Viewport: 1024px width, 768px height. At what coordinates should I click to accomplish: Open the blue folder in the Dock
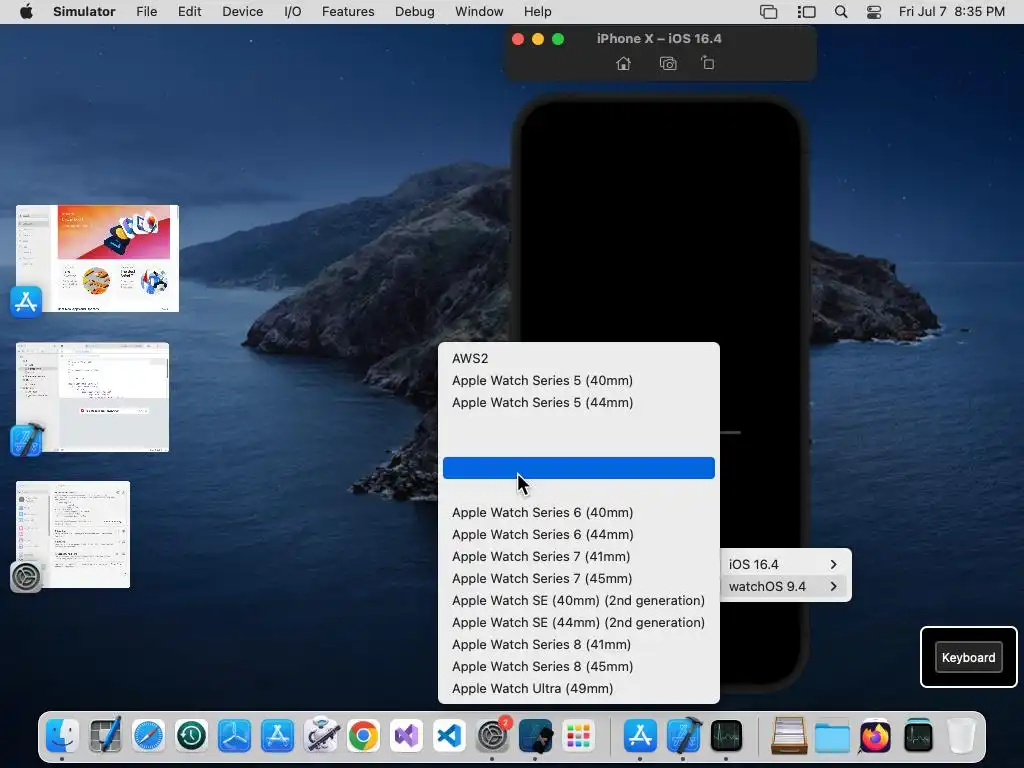tap(832, 735)
